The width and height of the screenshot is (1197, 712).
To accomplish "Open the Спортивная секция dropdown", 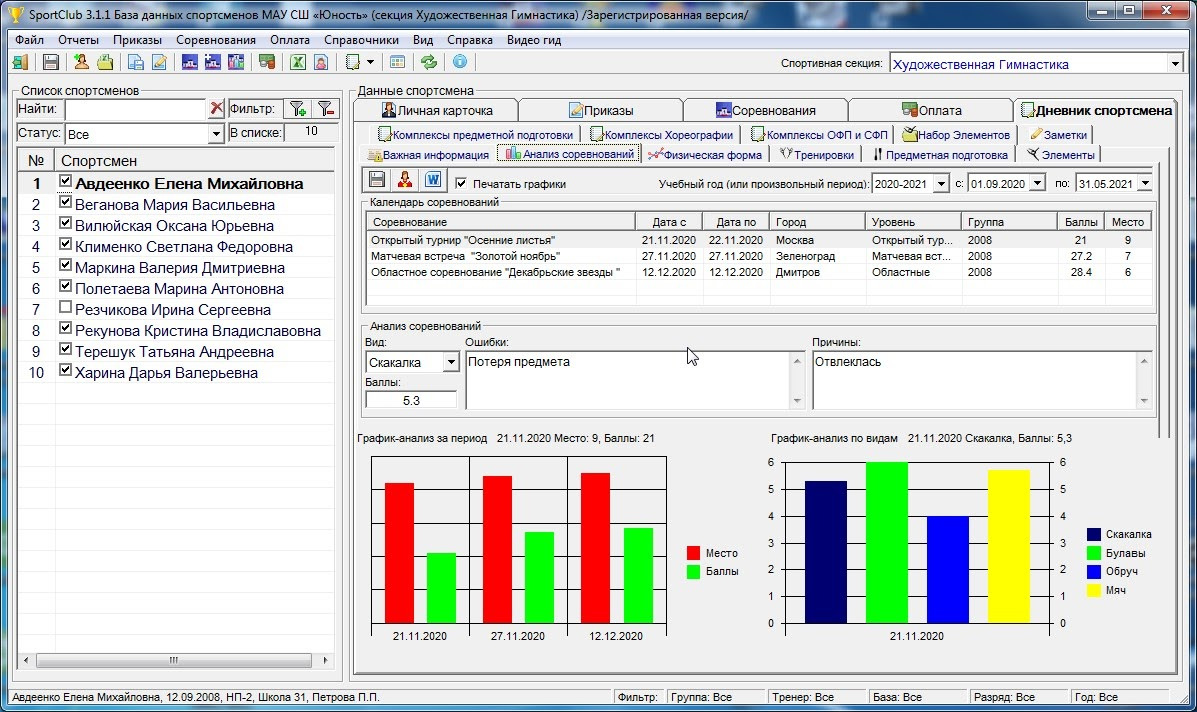I will (1174, 64).
